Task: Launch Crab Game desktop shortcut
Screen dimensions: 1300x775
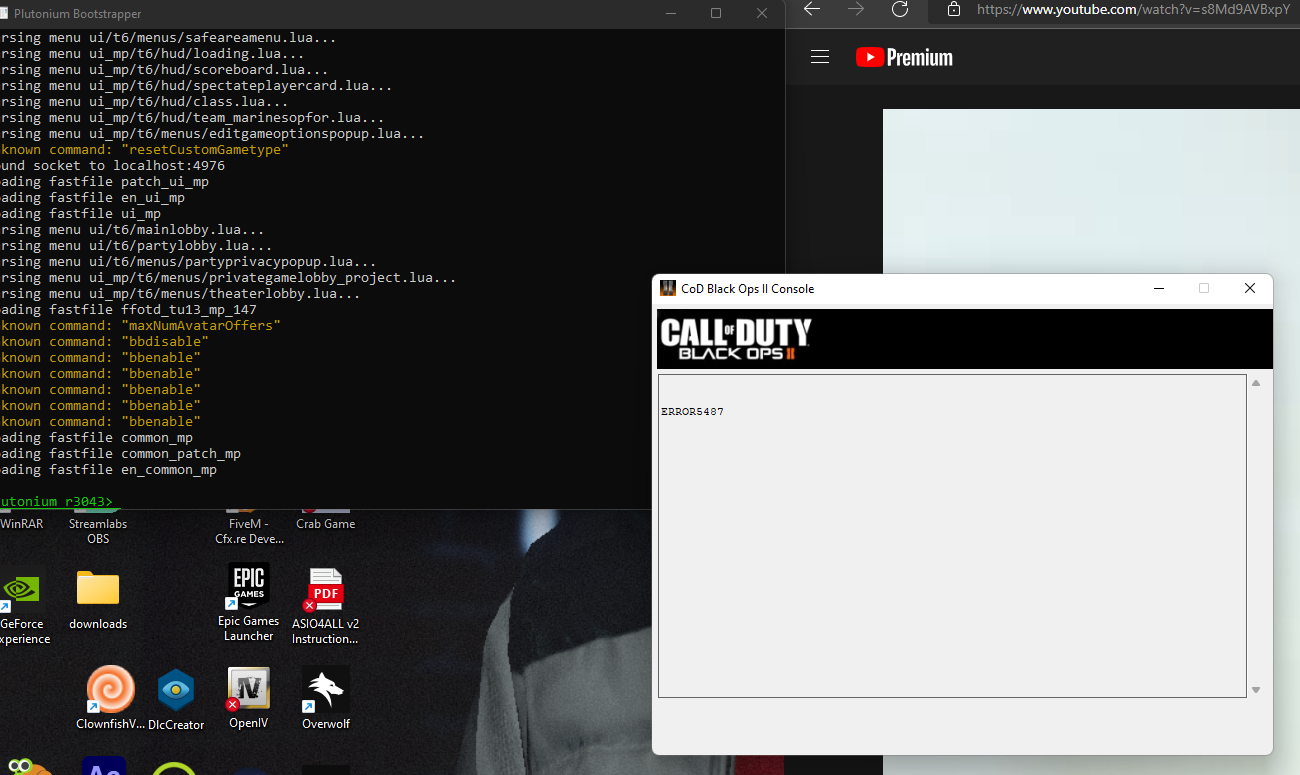Action: click(x=326, y=521)
